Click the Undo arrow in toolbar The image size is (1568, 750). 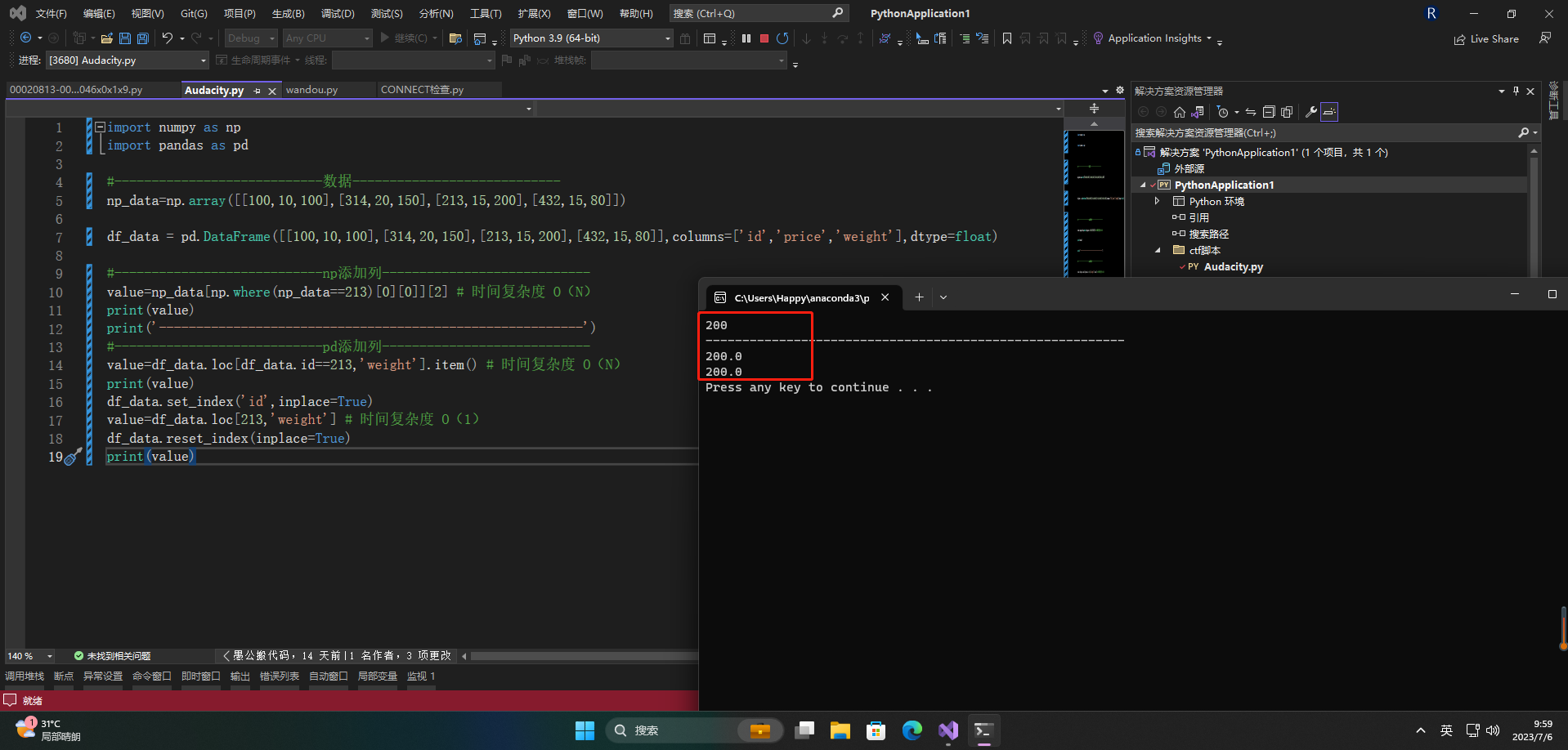168,38
